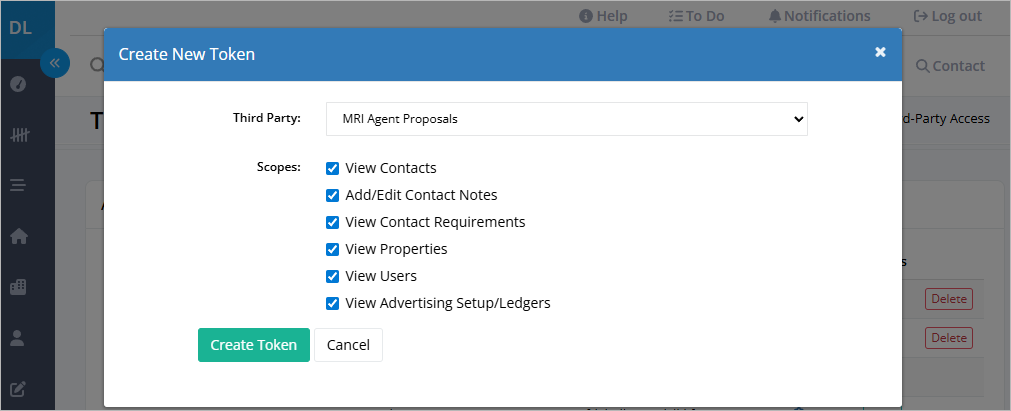1011x411 pixels.
Task: Collapse the sidebar with the double-chevron icon
Action: [x=55, y=63]
